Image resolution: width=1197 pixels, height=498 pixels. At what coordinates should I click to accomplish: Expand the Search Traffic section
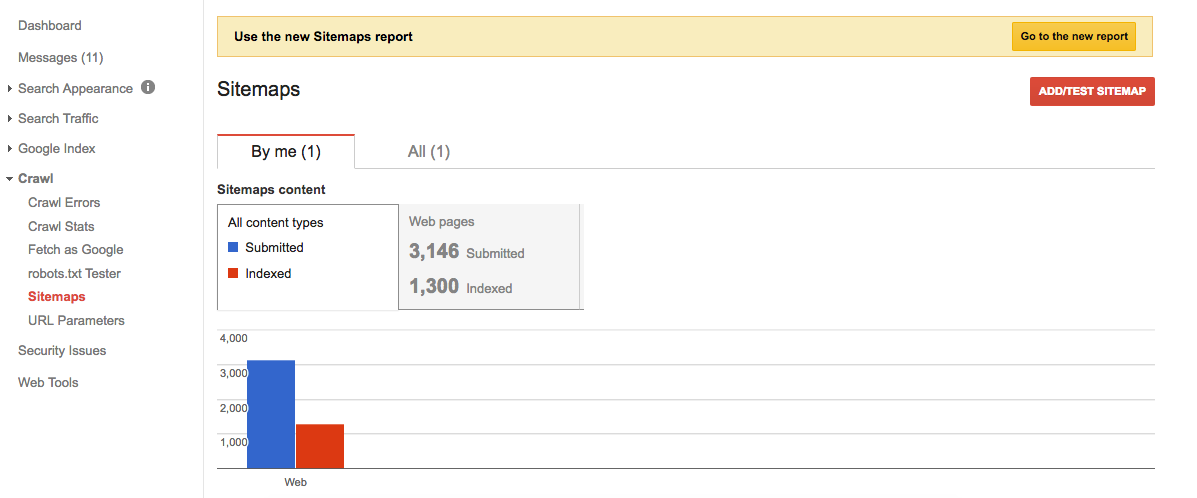click(x=10, y=119)
